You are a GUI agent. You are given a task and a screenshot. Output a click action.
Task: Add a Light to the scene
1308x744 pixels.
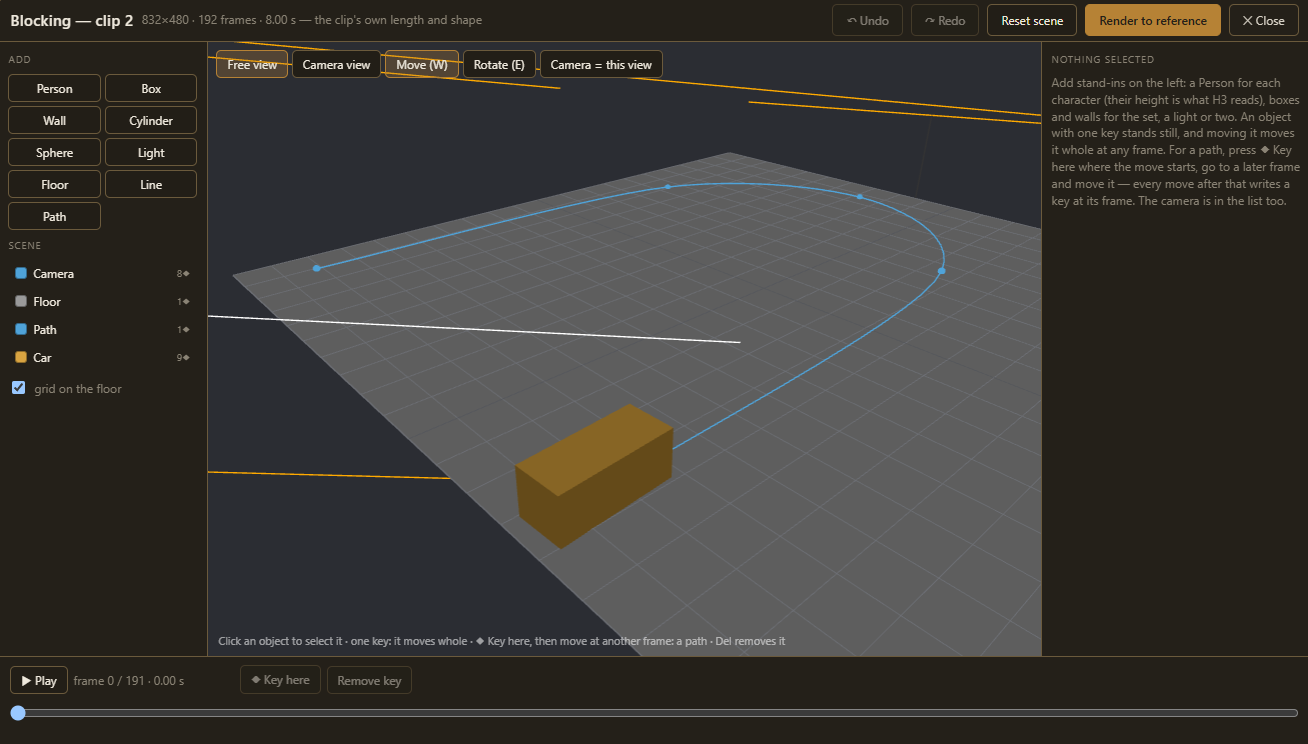[x=151, y=152]
